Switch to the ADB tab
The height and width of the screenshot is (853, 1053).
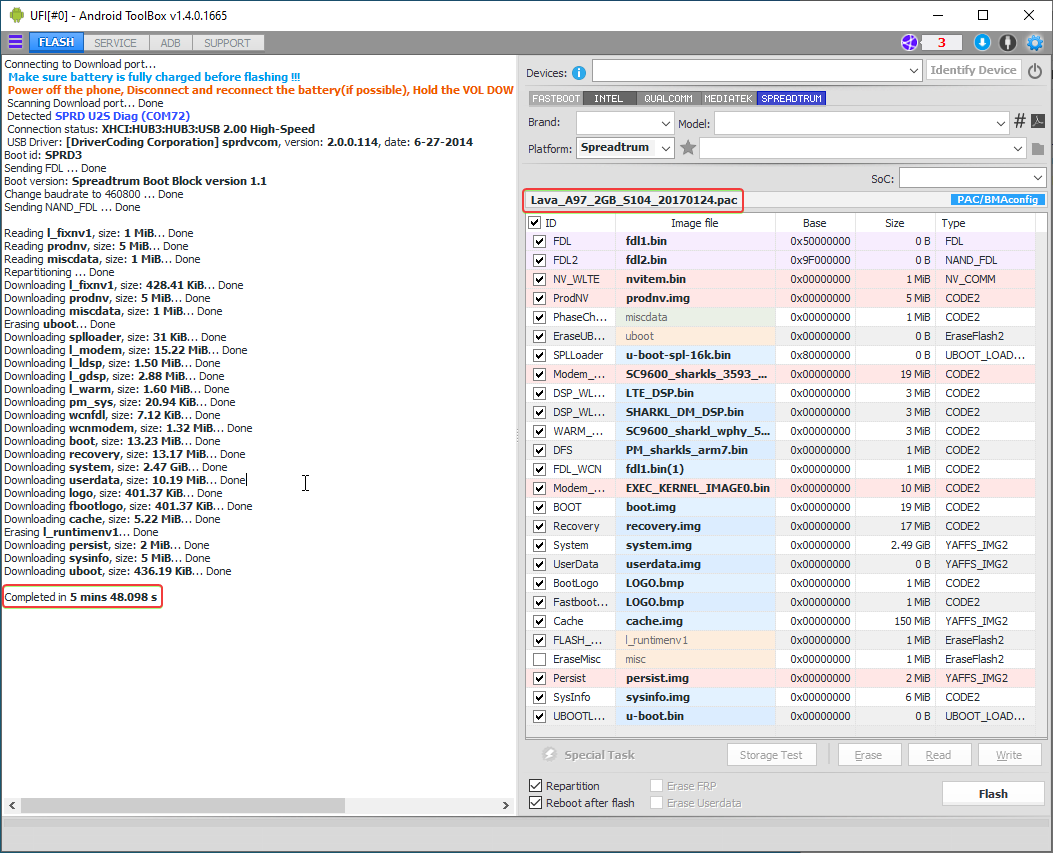pyautogui.click(x=171, y=43)
